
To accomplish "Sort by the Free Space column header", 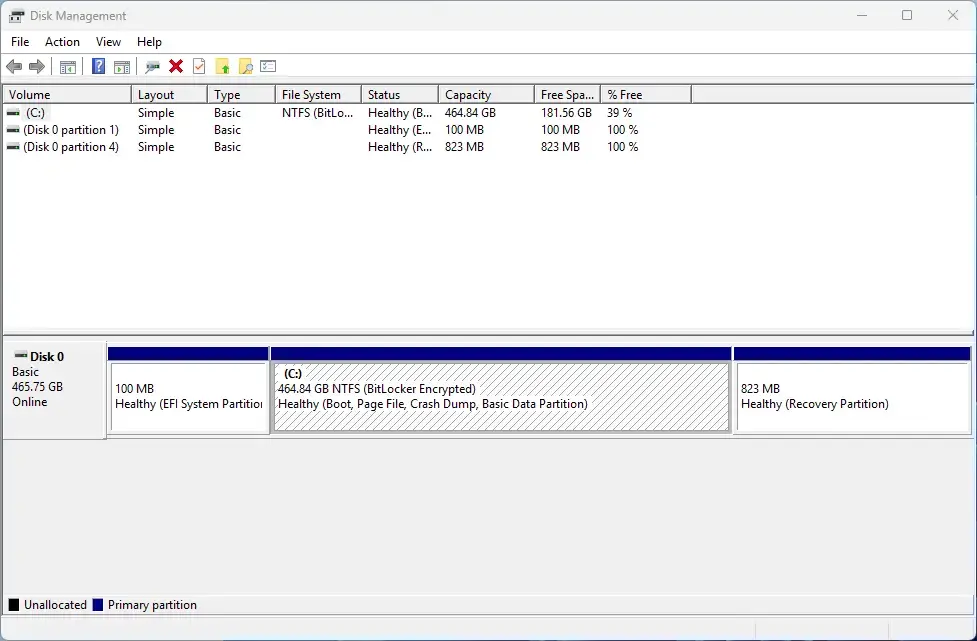I will click(x=568, y=95).
